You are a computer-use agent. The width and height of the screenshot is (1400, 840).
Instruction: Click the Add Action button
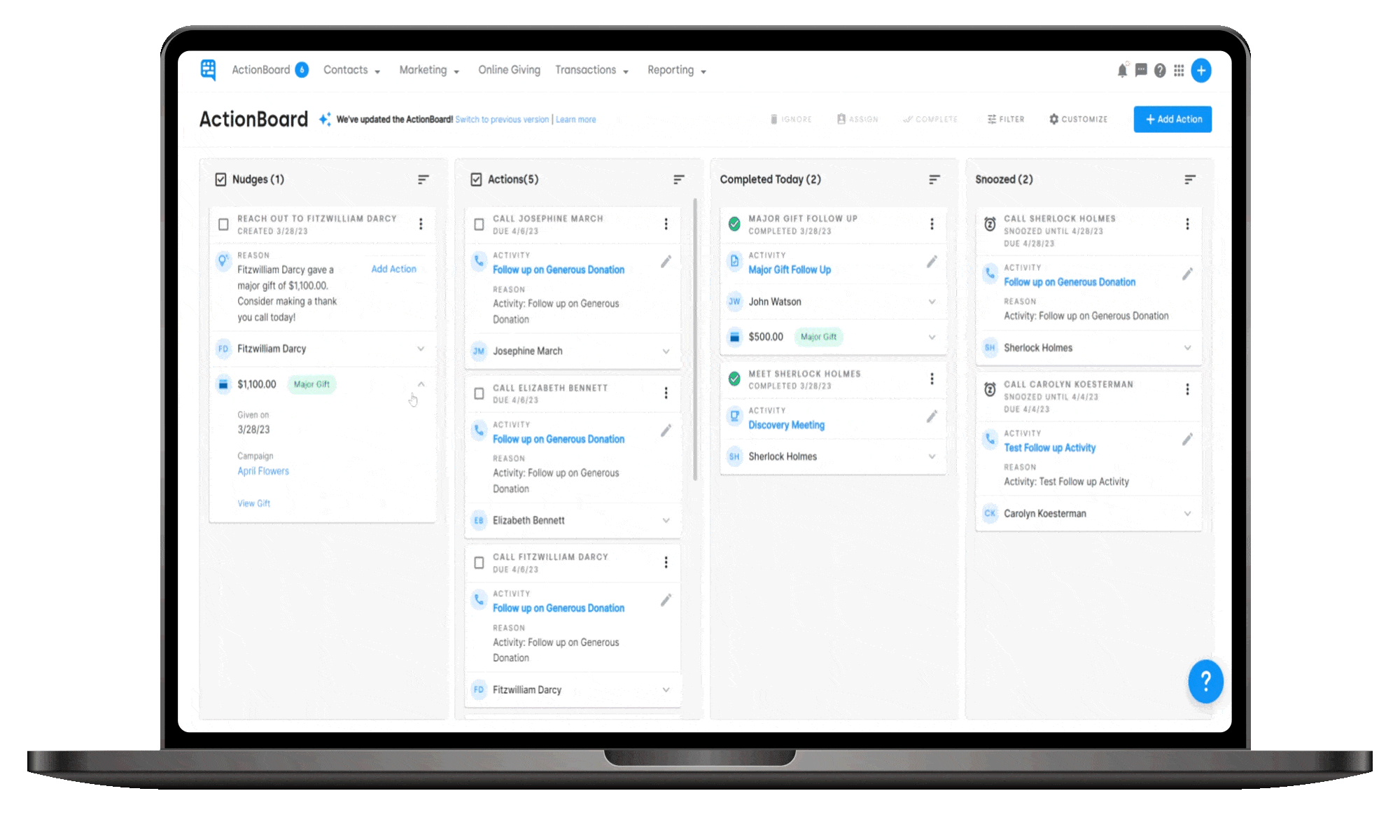[x=1172, y=120]
